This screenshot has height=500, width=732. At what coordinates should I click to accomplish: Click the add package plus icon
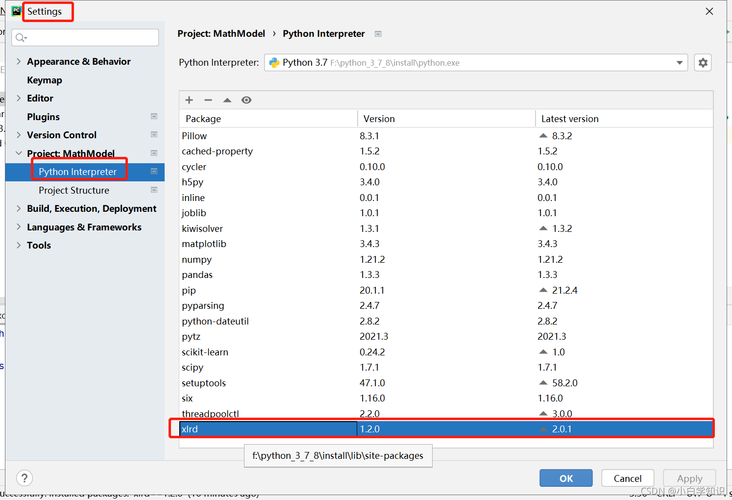pyautogui.click(x=189, y=100)
